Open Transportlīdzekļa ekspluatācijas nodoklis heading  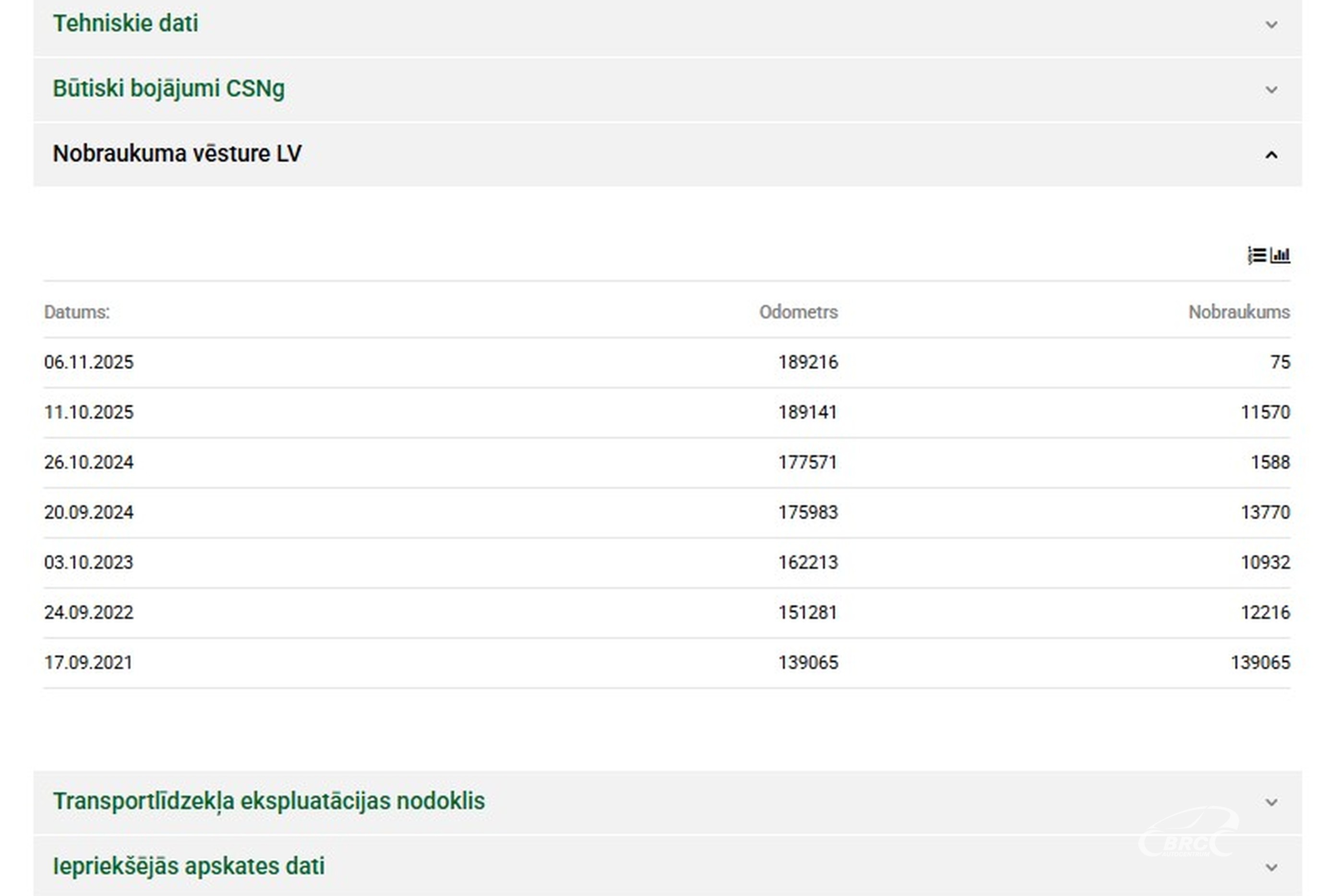point(269,801)
